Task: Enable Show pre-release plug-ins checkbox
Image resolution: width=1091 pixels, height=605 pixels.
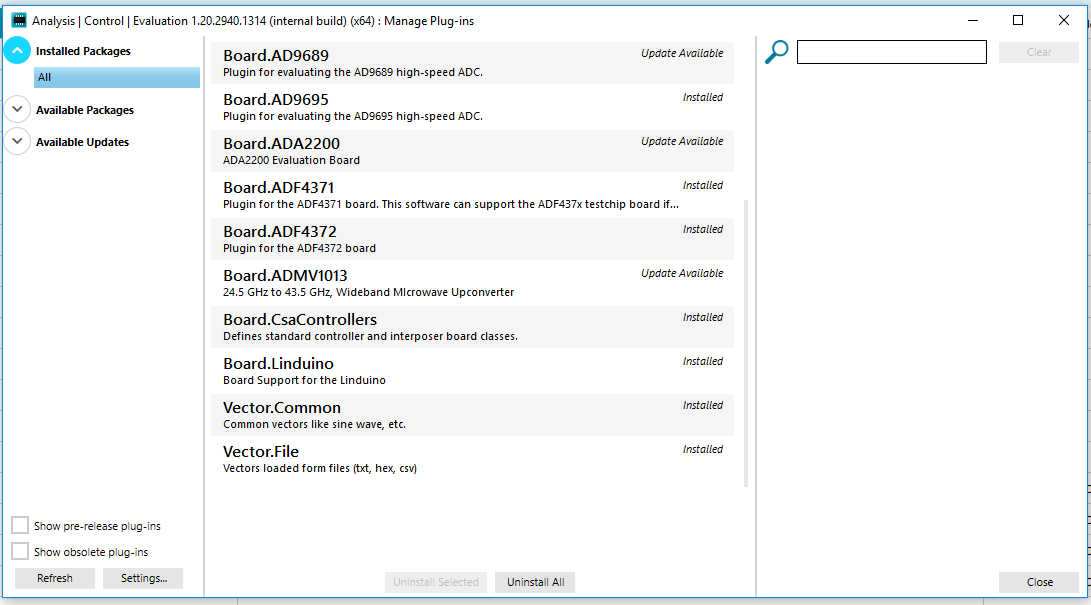Action: [x=20, y=525]
